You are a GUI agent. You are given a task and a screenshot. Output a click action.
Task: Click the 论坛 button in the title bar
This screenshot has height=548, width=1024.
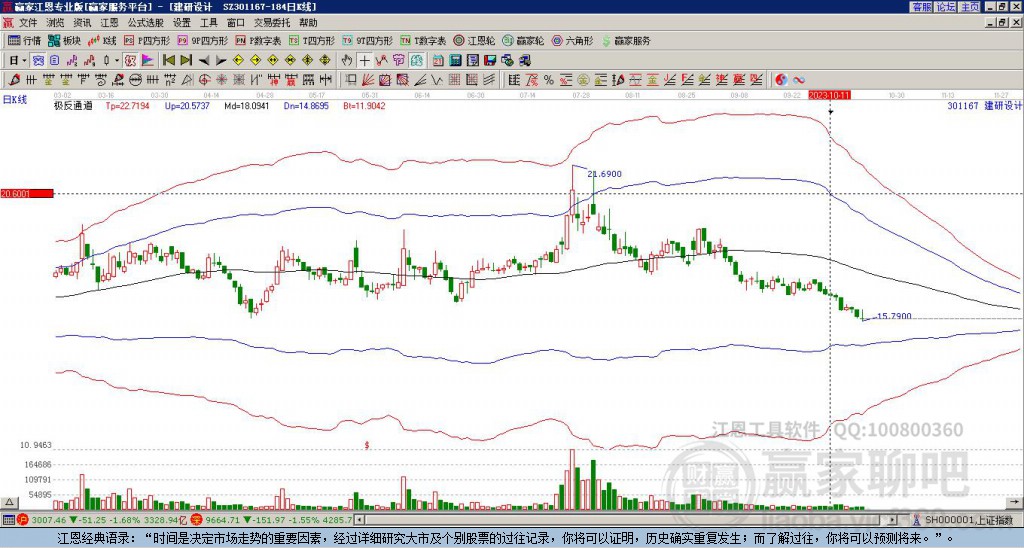coord(945,7)
